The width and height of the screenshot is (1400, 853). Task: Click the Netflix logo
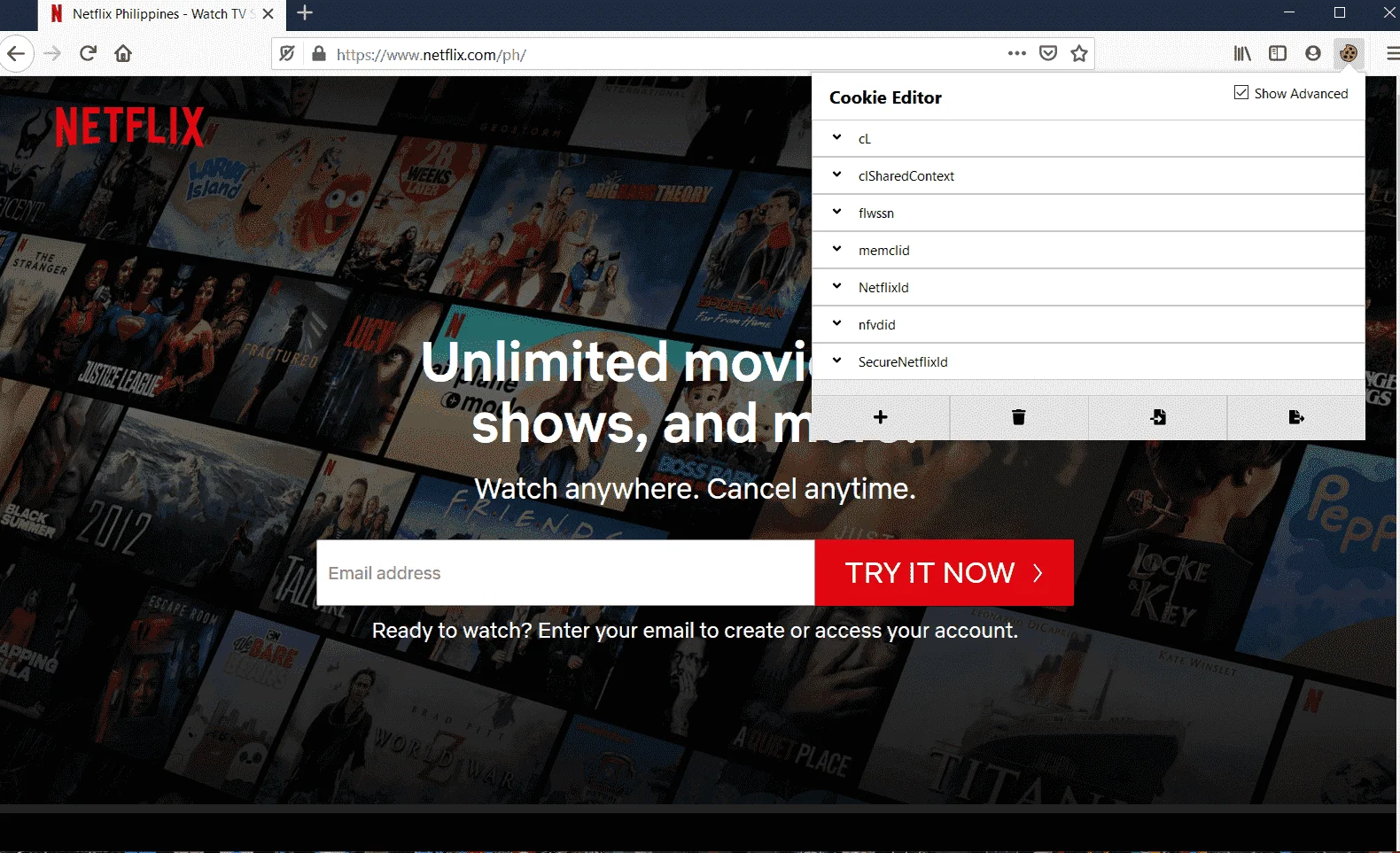(130, 127)
